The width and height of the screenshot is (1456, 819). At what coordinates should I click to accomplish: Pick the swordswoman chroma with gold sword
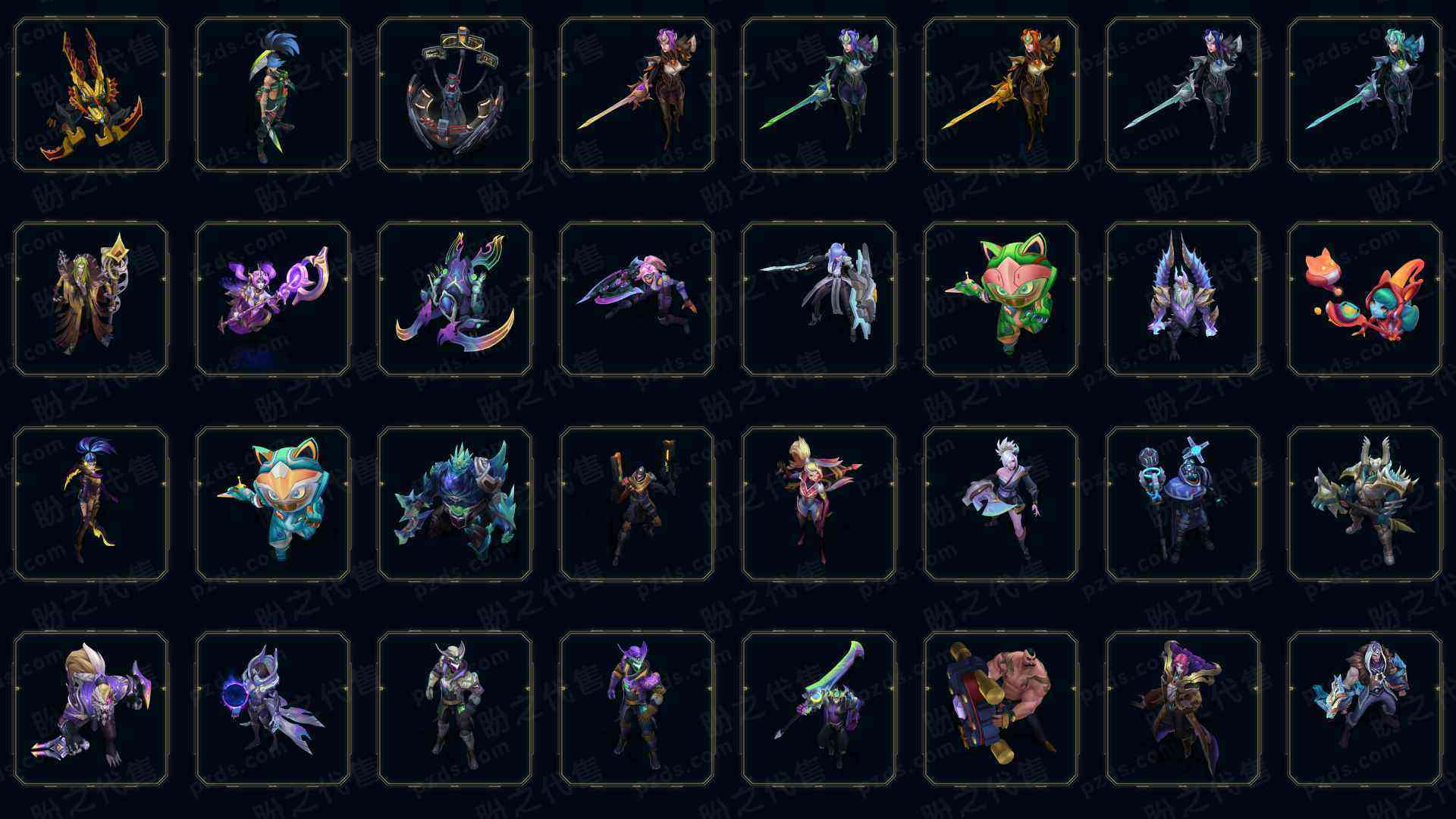coord(1001,94)
